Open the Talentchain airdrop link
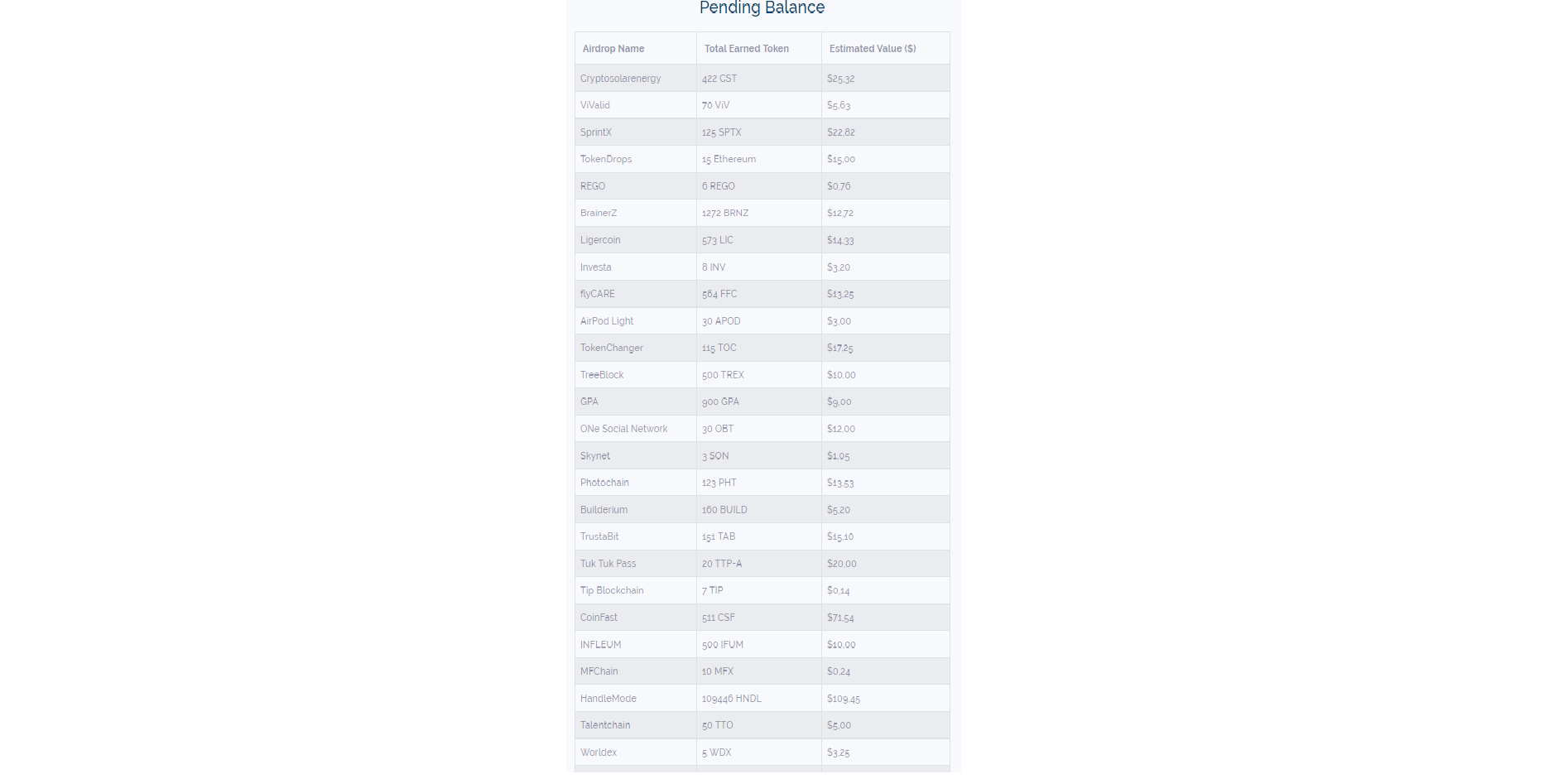Viewport: 1568px width, 779px height. click(x=604, y=725)
